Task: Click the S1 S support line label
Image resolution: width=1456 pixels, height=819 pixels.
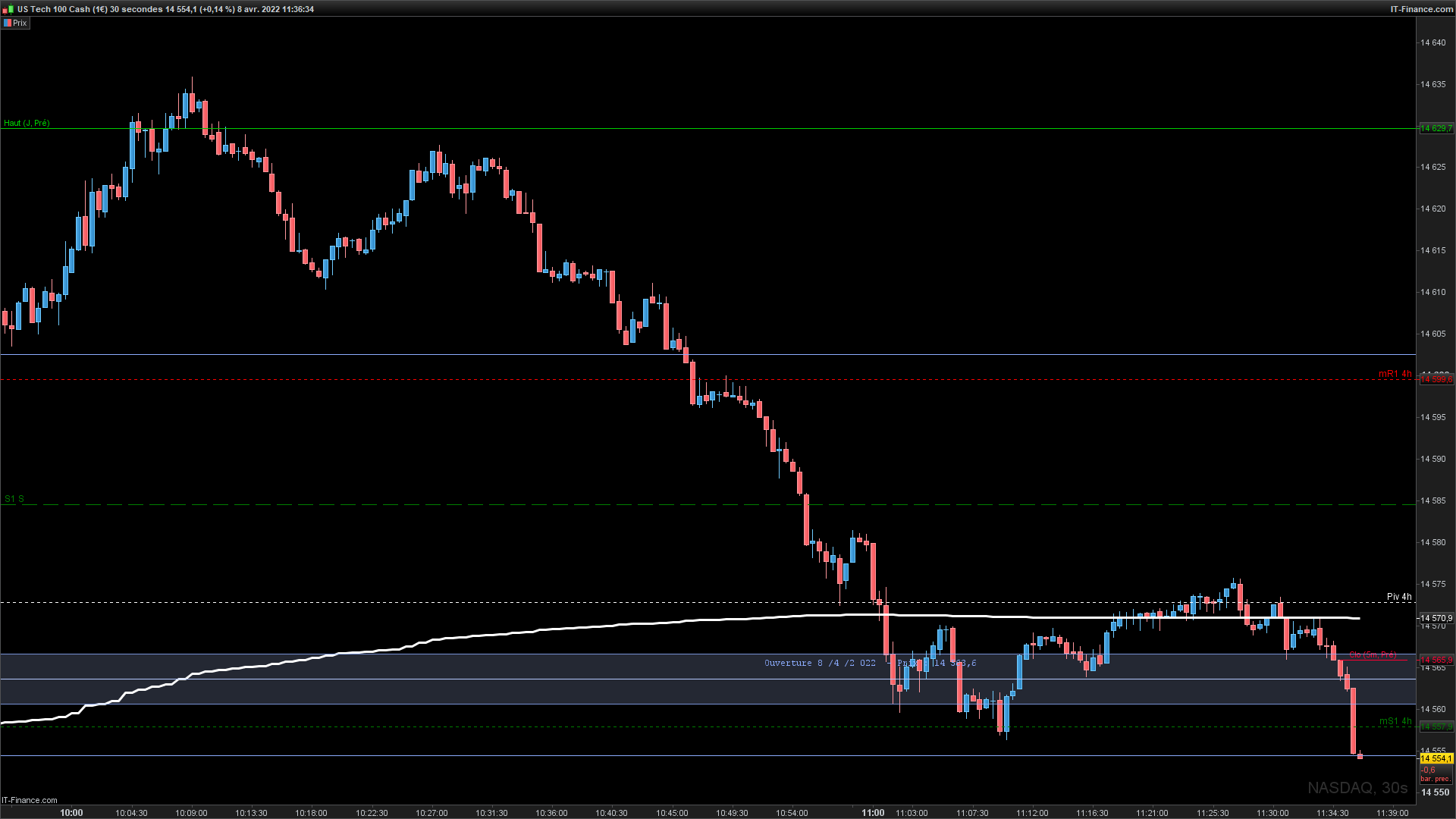Action: tap(14, 499)
